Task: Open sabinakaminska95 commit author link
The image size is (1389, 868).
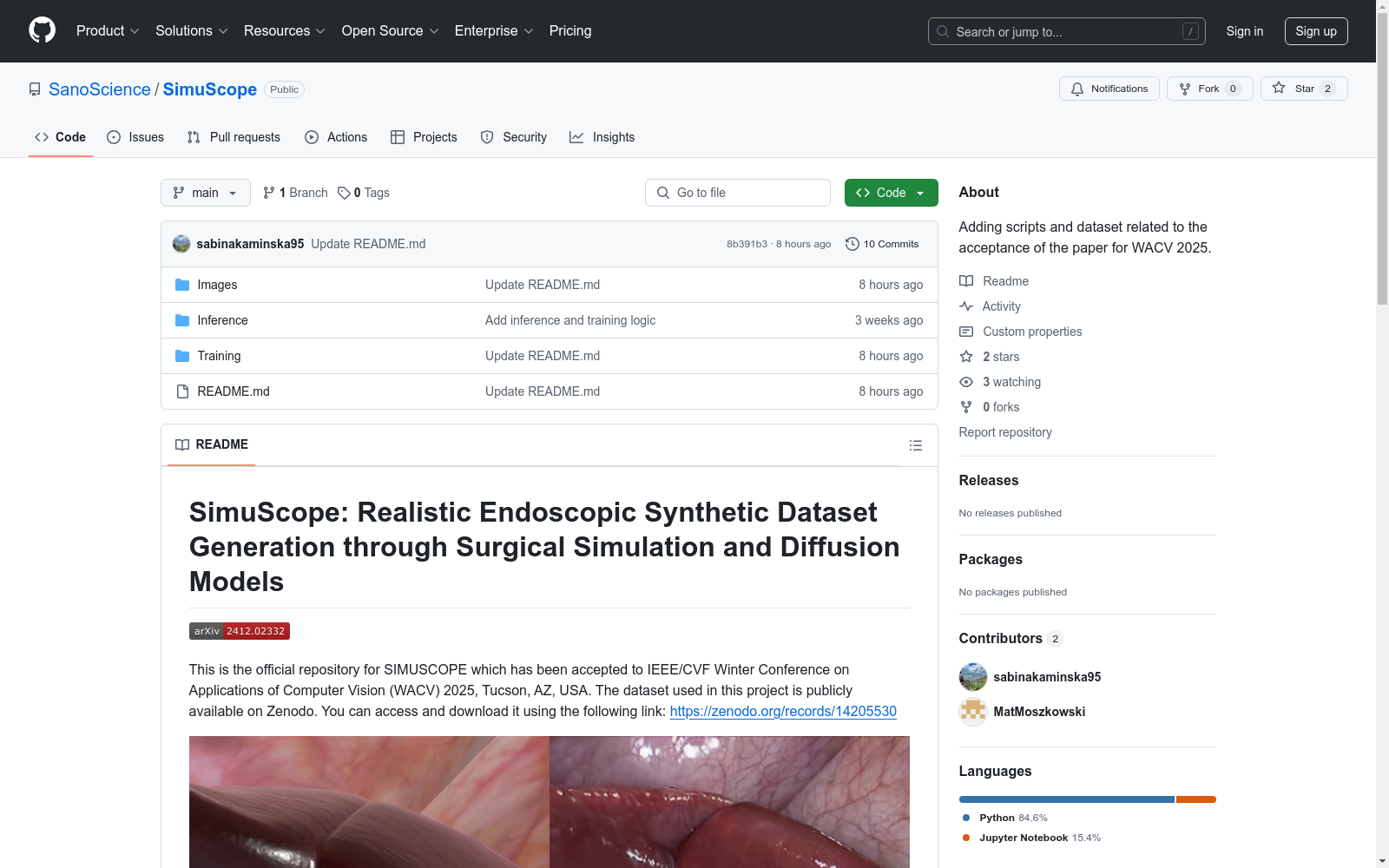Action: [x=250, y=244]
